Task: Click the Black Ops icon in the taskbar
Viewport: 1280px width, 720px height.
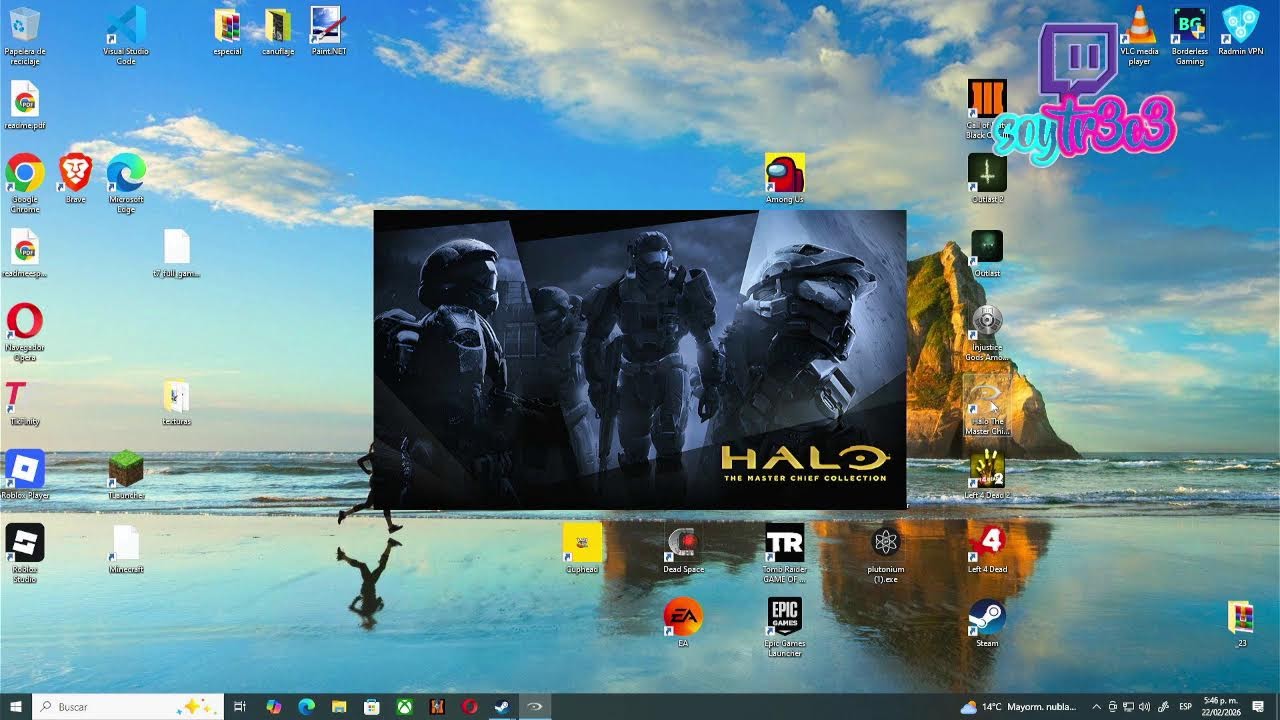Action: click(437, 707)
